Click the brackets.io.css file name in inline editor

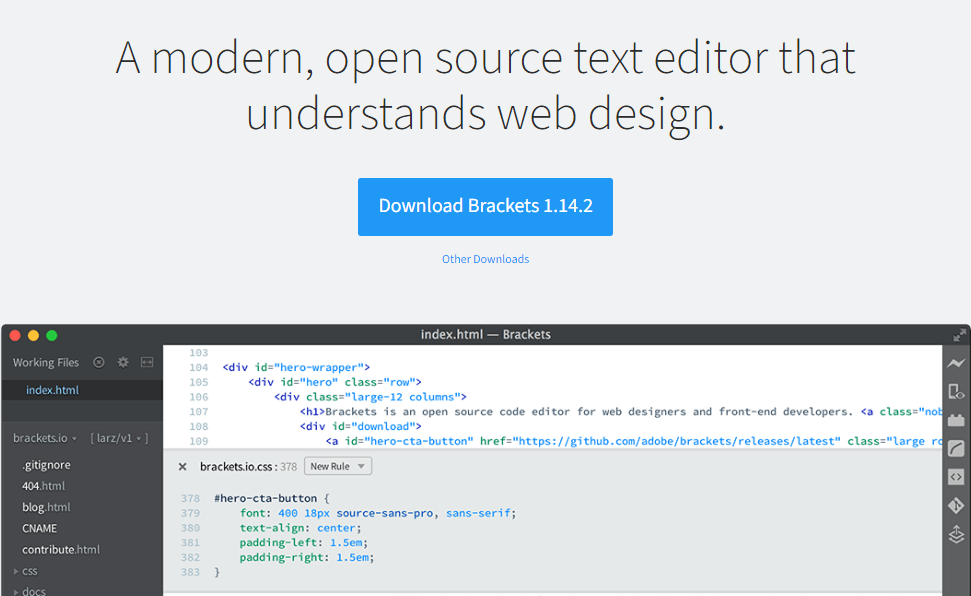236,467
